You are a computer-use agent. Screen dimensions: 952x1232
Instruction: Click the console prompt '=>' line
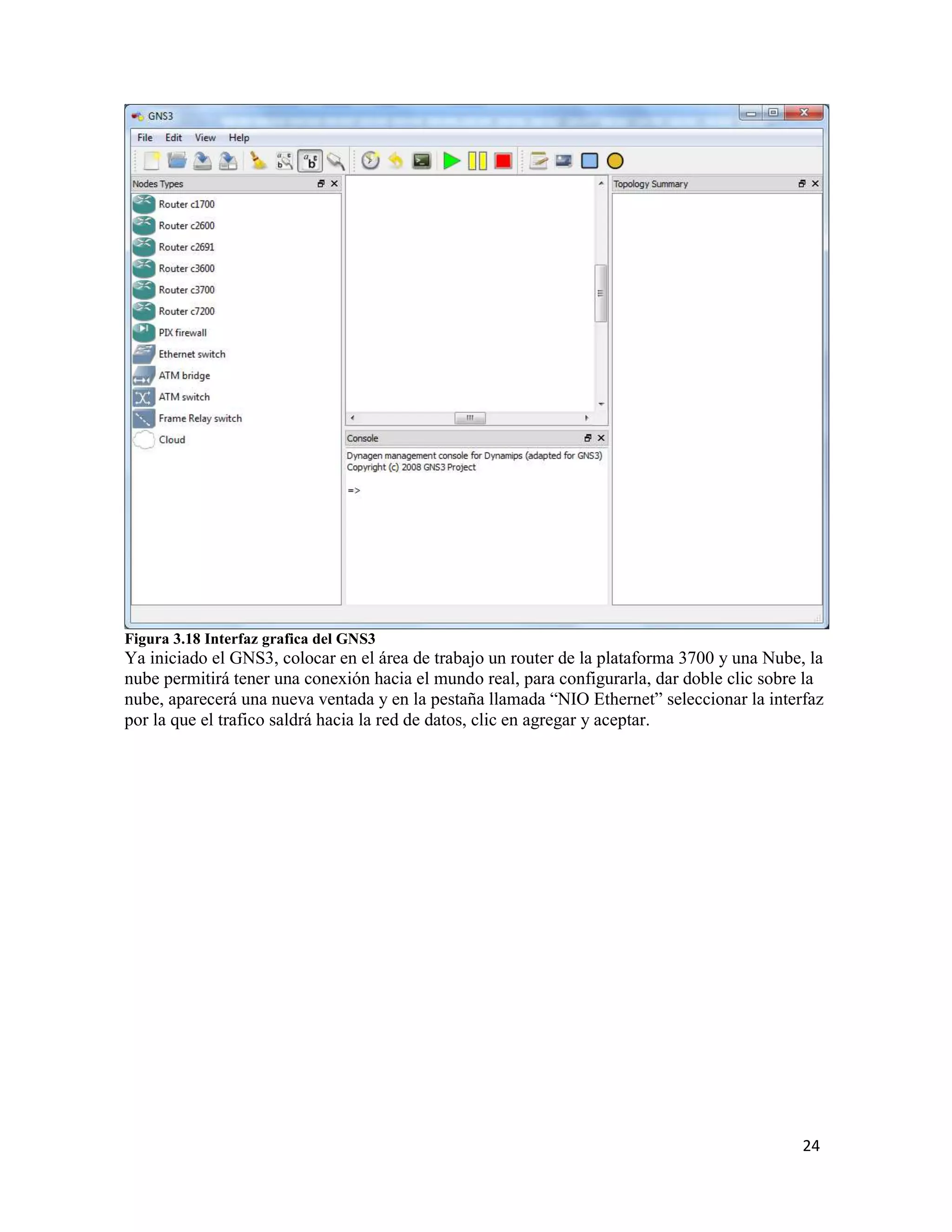coord(354,491)
